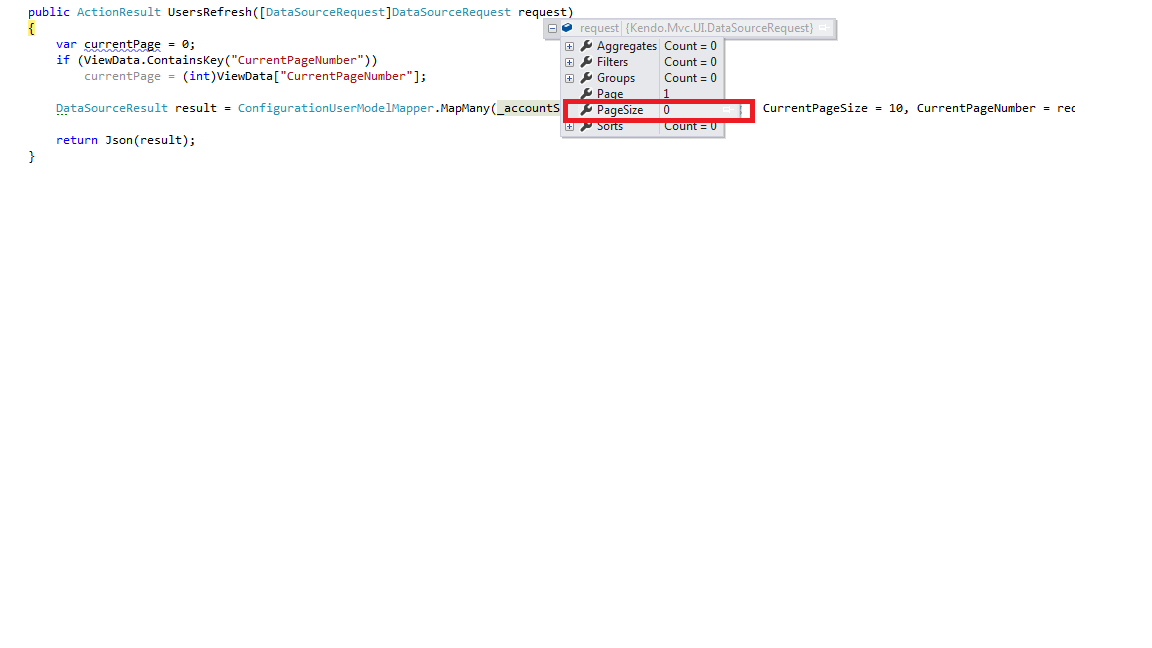Click the ConfigurationUserModelMapper class reference
This screenshot has width=1152, height=648.
[x=336, y=108]
